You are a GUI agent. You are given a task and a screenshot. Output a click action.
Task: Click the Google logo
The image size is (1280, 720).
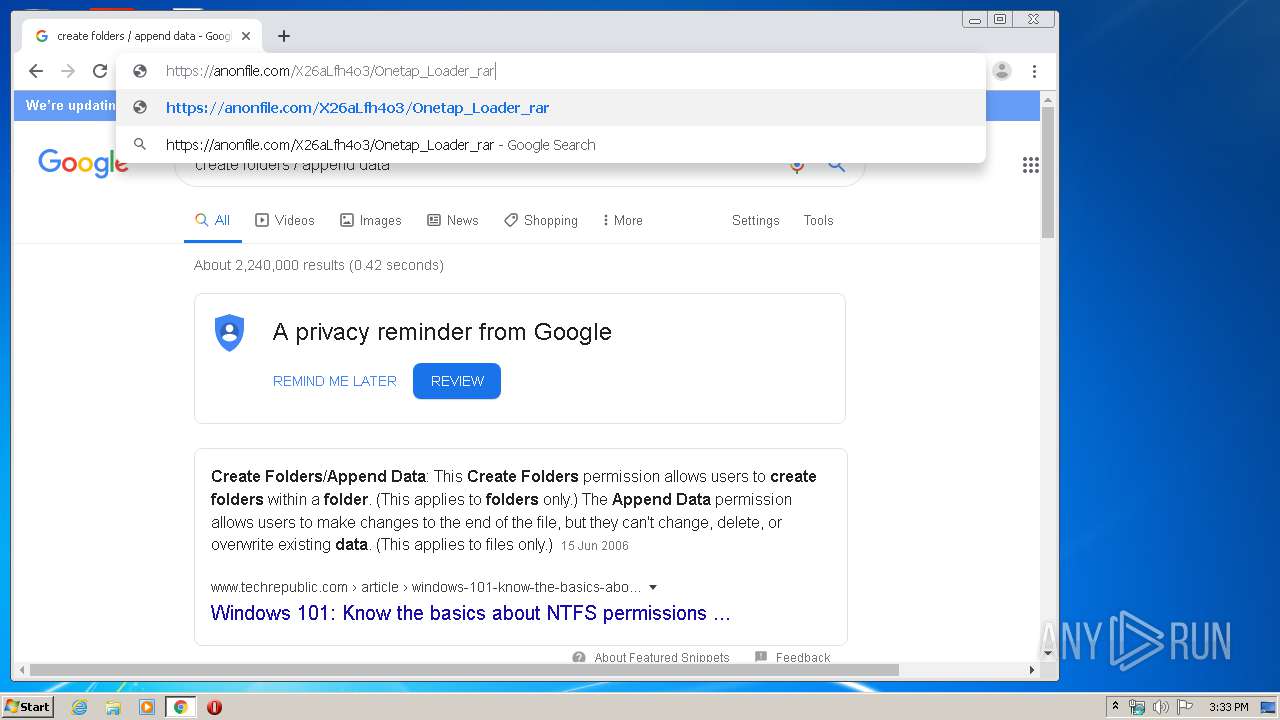[x=83, y=163]
